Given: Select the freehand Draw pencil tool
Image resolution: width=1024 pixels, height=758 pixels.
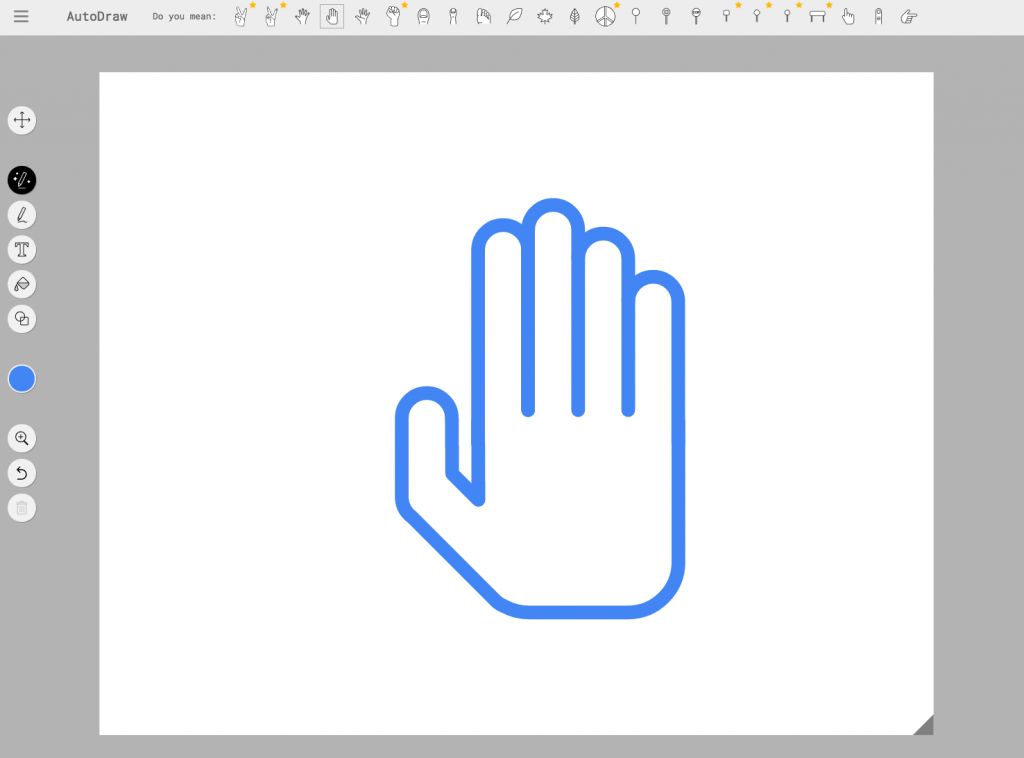Looking at the screenshot, I should (22, 215).
